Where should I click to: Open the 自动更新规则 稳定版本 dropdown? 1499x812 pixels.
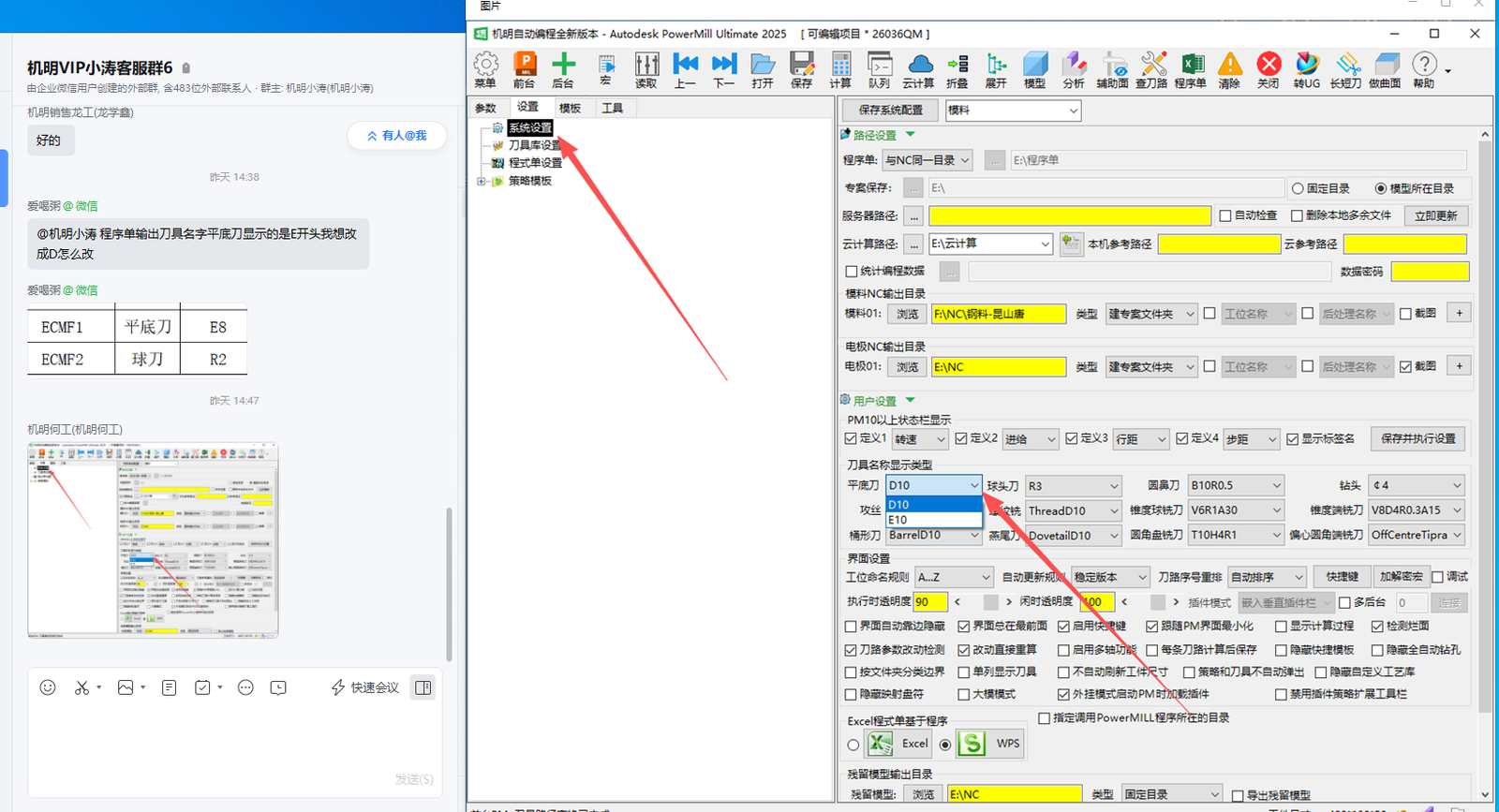click(x=1110, y=577)
